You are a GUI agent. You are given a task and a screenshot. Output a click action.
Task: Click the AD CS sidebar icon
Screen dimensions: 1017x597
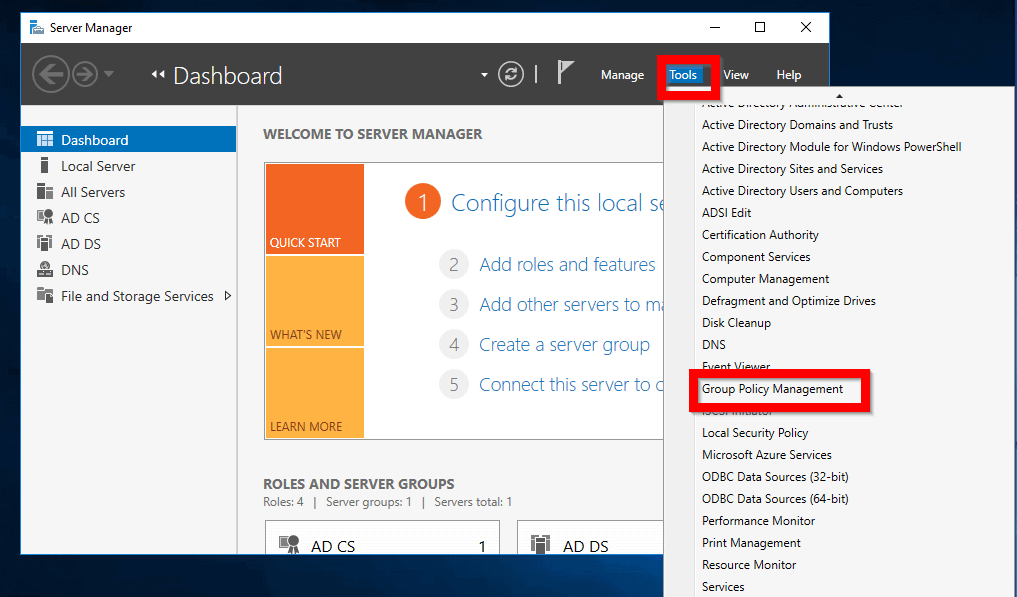[45, 217]
